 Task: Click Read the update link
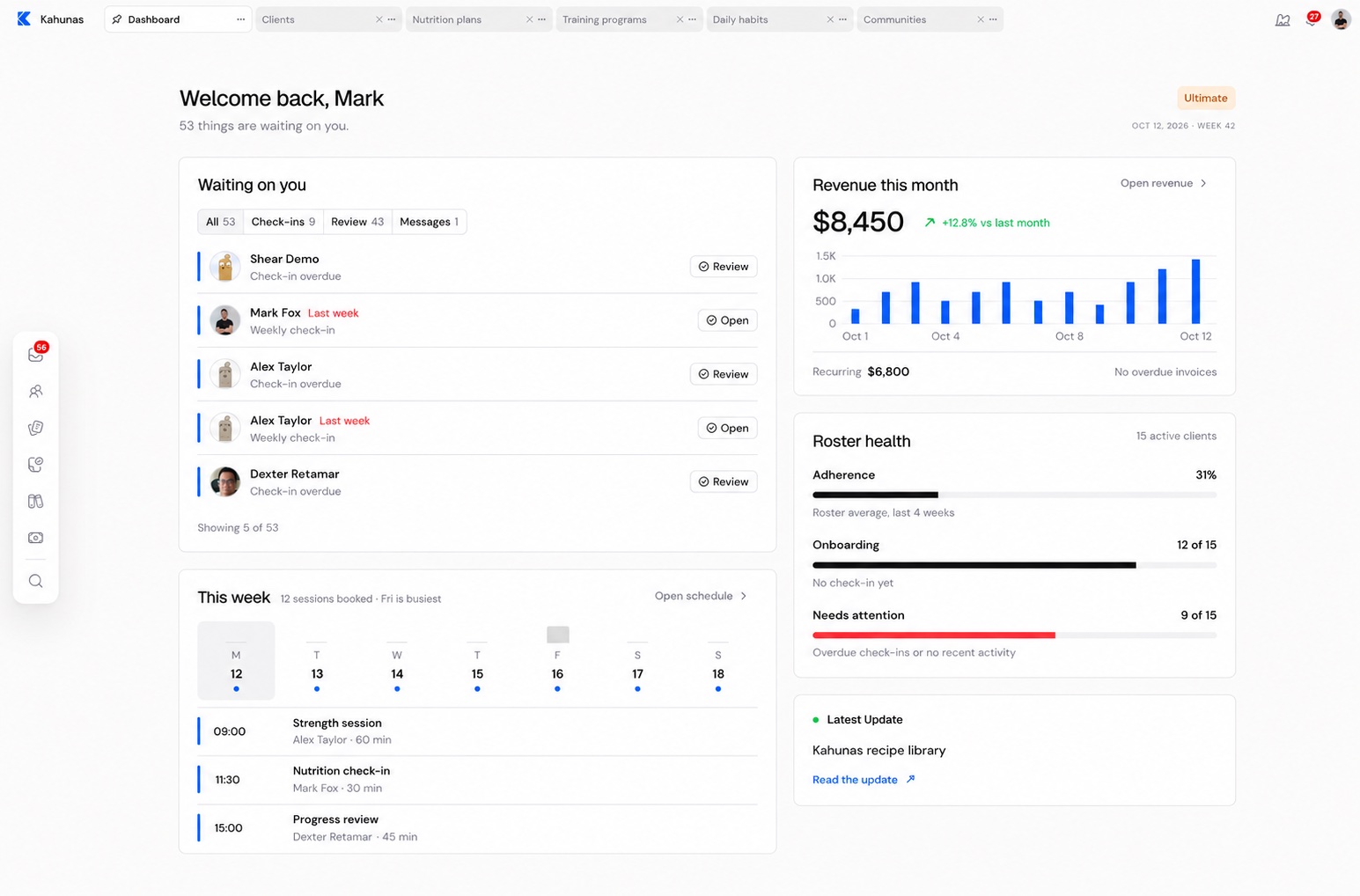pos(864,780)
